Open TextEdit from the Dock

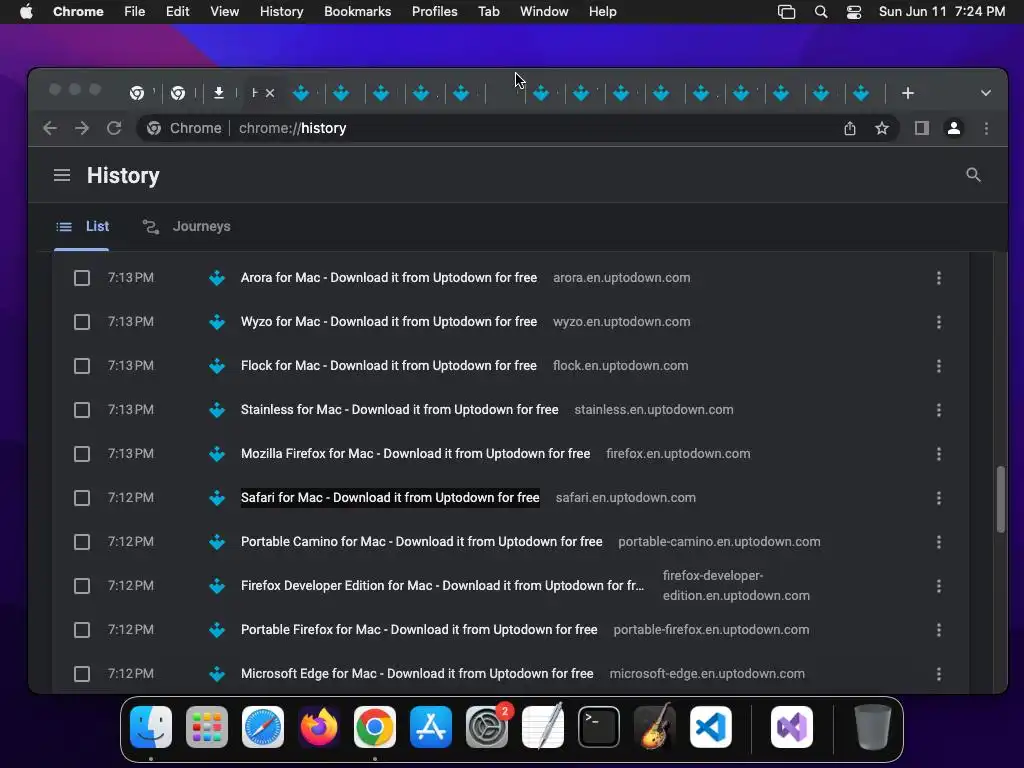[543, 727]
